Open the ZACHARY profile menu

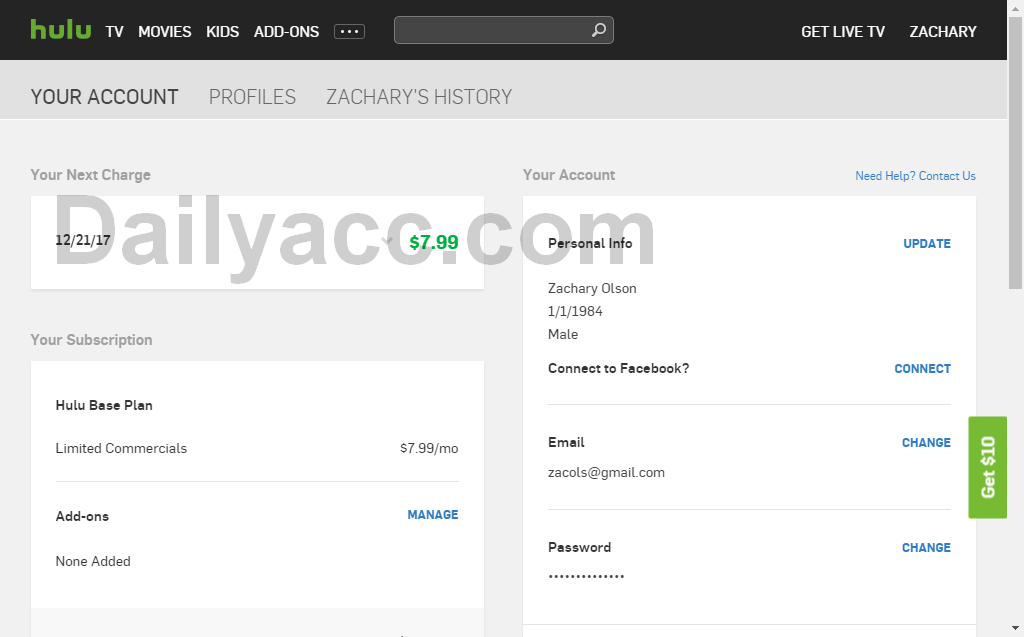click(x=943, y=31)
